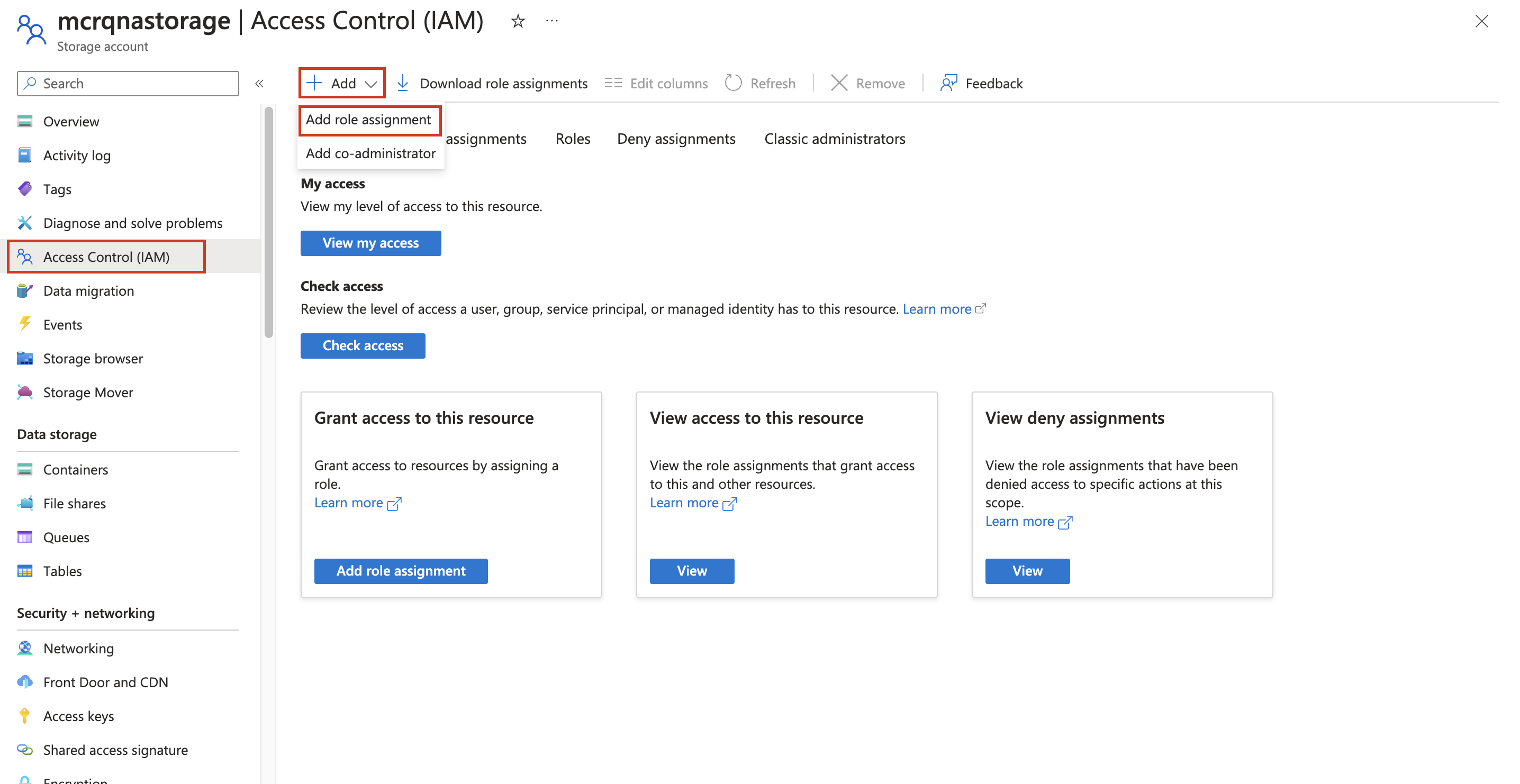Click the Check access button

coord(363,345)
